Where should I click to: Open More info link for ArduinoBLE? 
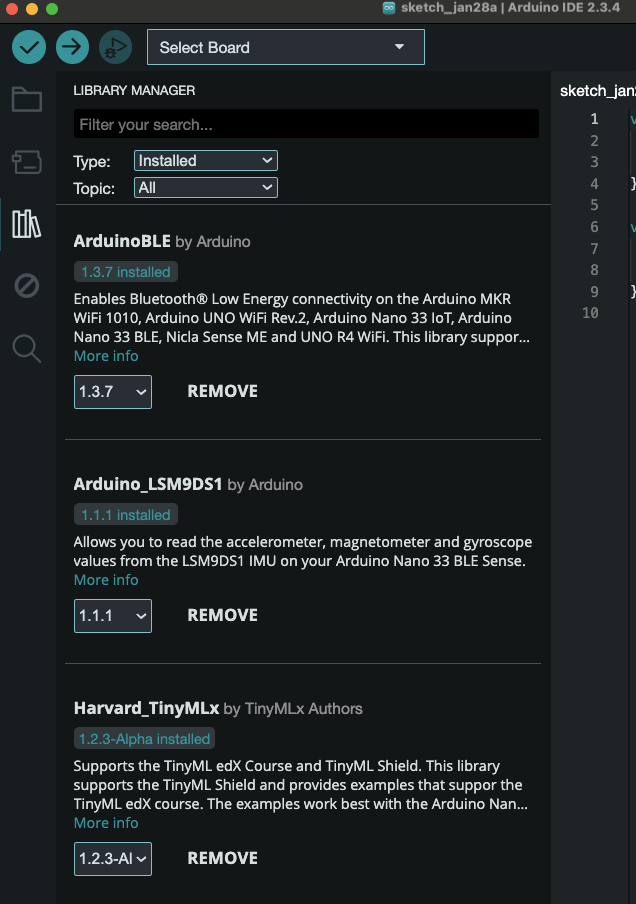click(x=106, y=357)
